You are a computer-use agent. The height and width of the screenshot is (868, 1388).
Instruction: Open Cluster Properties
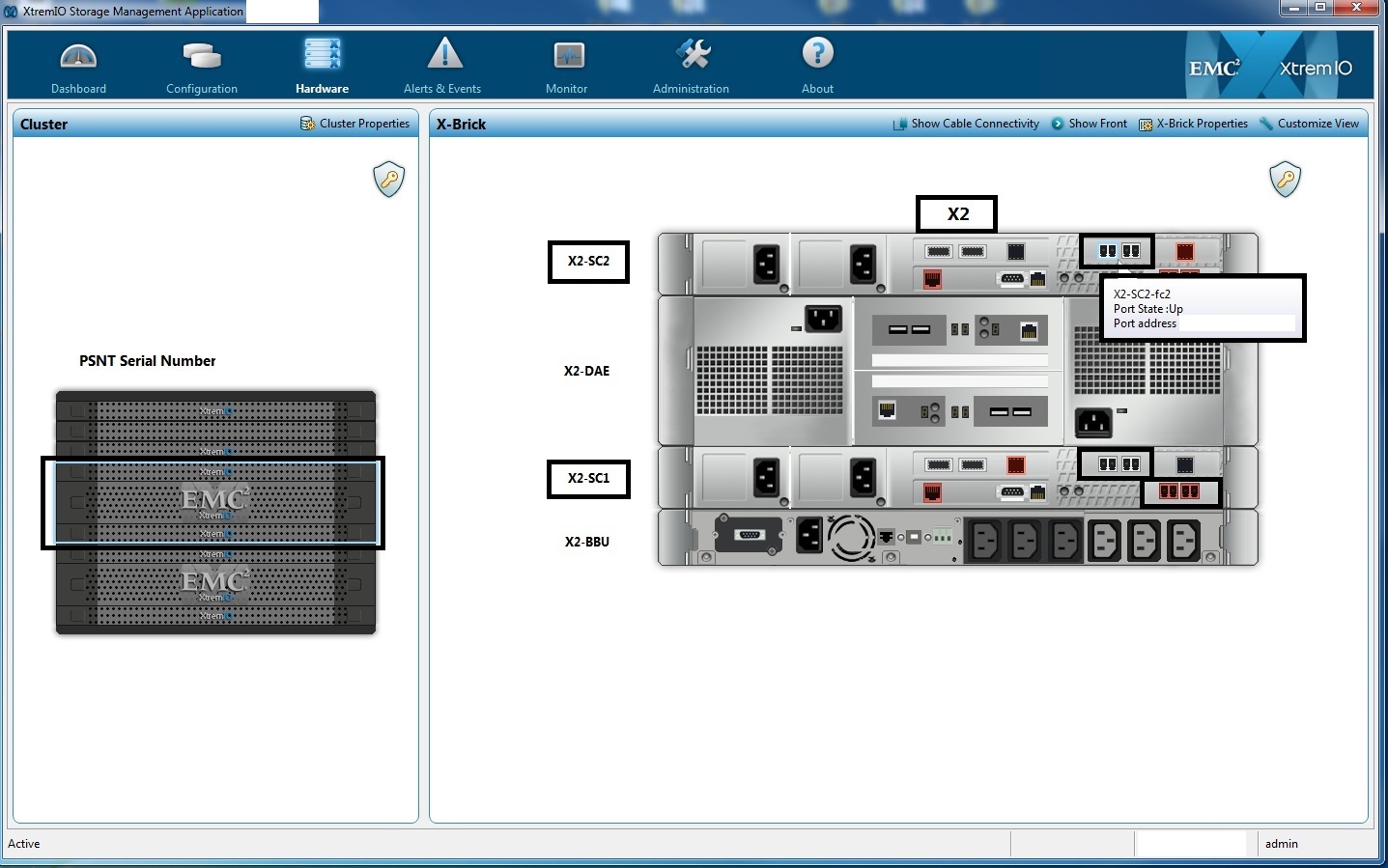[x=355, y=124]
